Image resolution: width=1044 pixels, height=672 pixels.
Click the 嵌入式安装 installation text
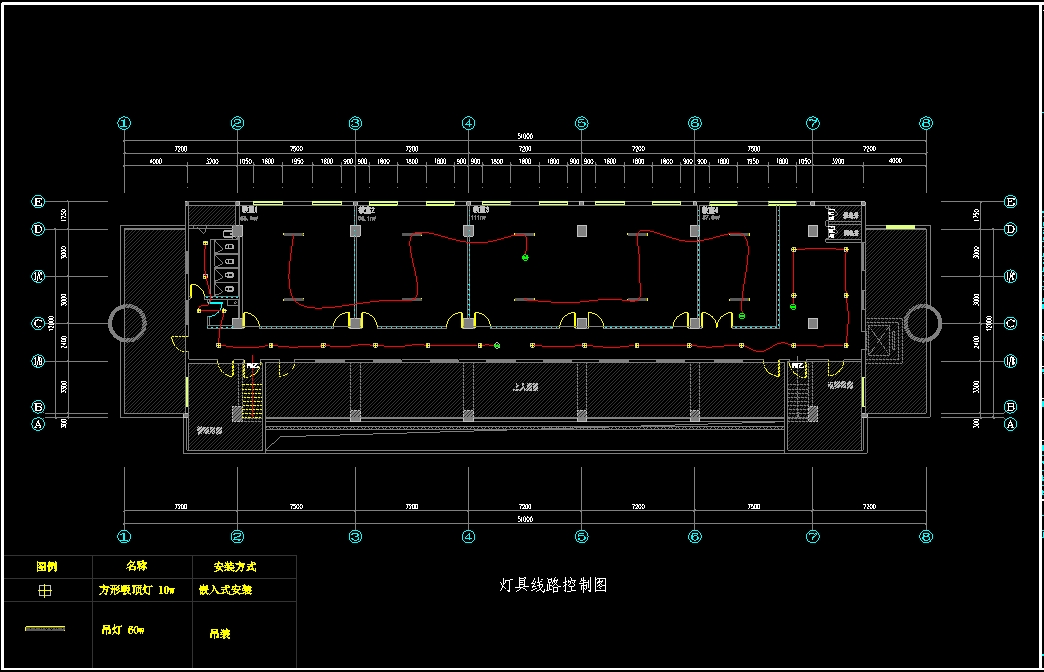pyautogui.click(x=225, y=591)
